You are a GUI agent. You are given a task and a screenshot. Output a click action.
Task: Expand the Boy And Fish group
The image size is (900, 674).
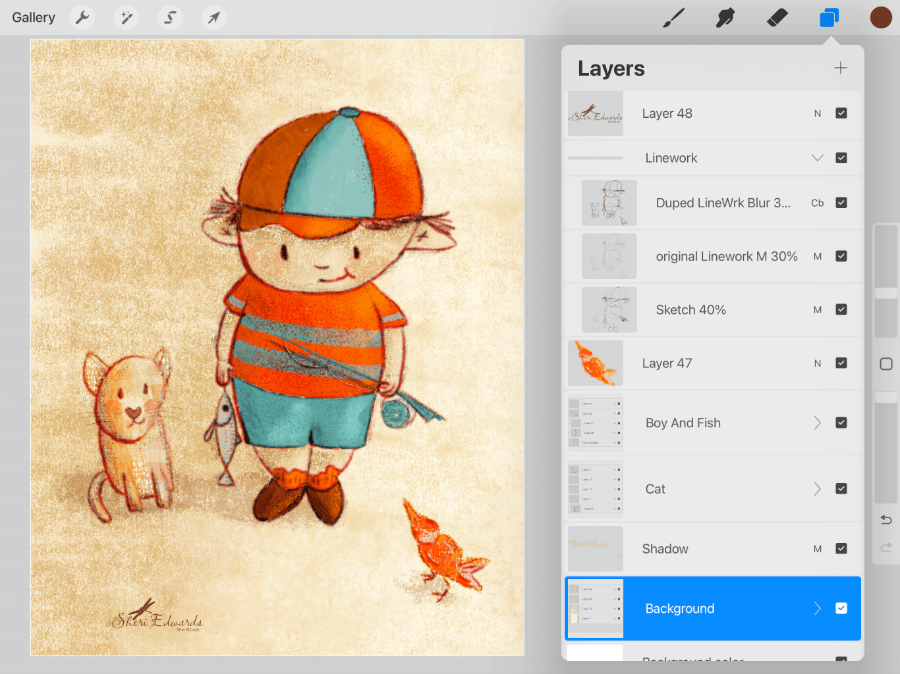[x=817, y=423]
